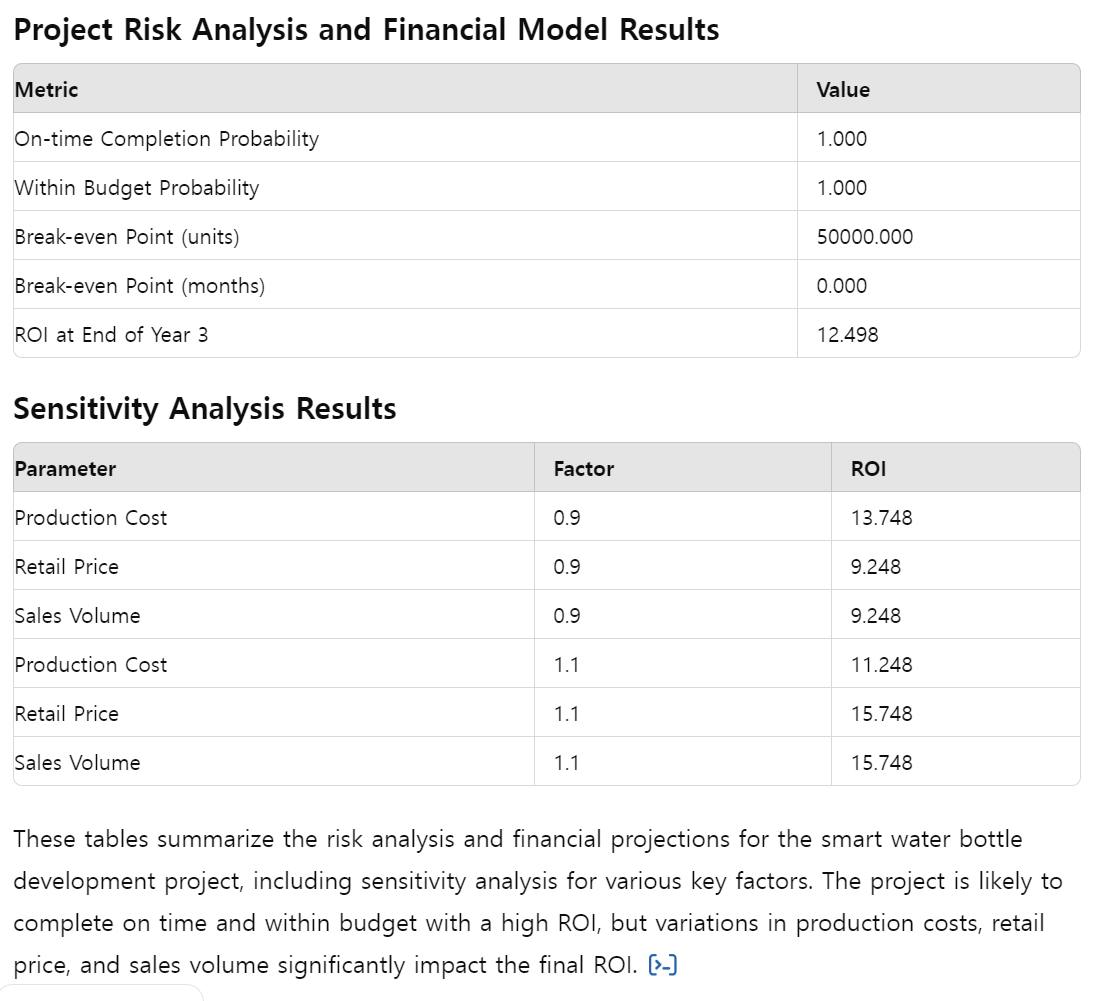1096x1001 pixels.
Task: Select the Within Budget Probability row label
Action: click(x=136, y=187)
